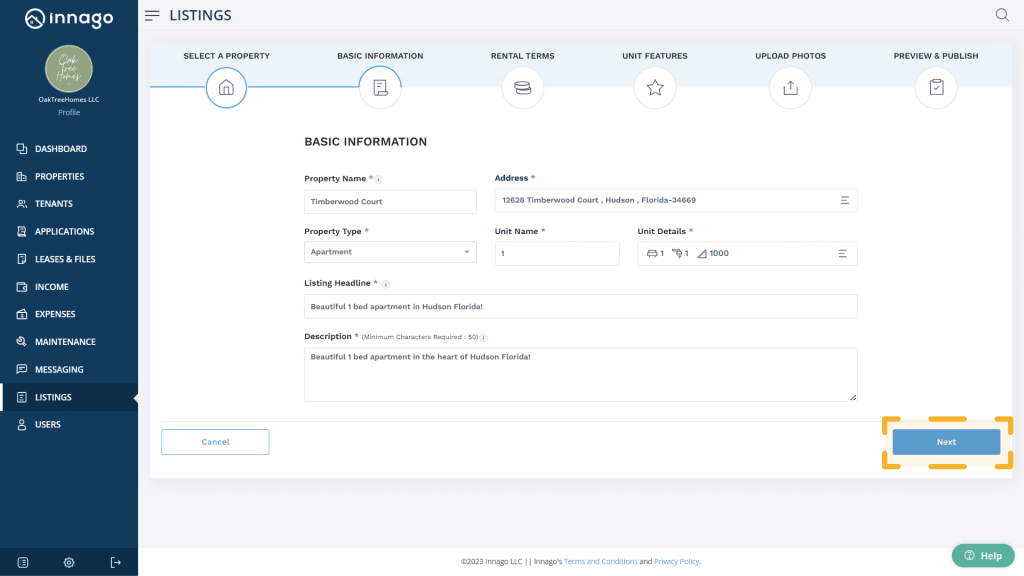
Task: Click the Preview & Publish clipboard icon
Action: click(936, 88)
